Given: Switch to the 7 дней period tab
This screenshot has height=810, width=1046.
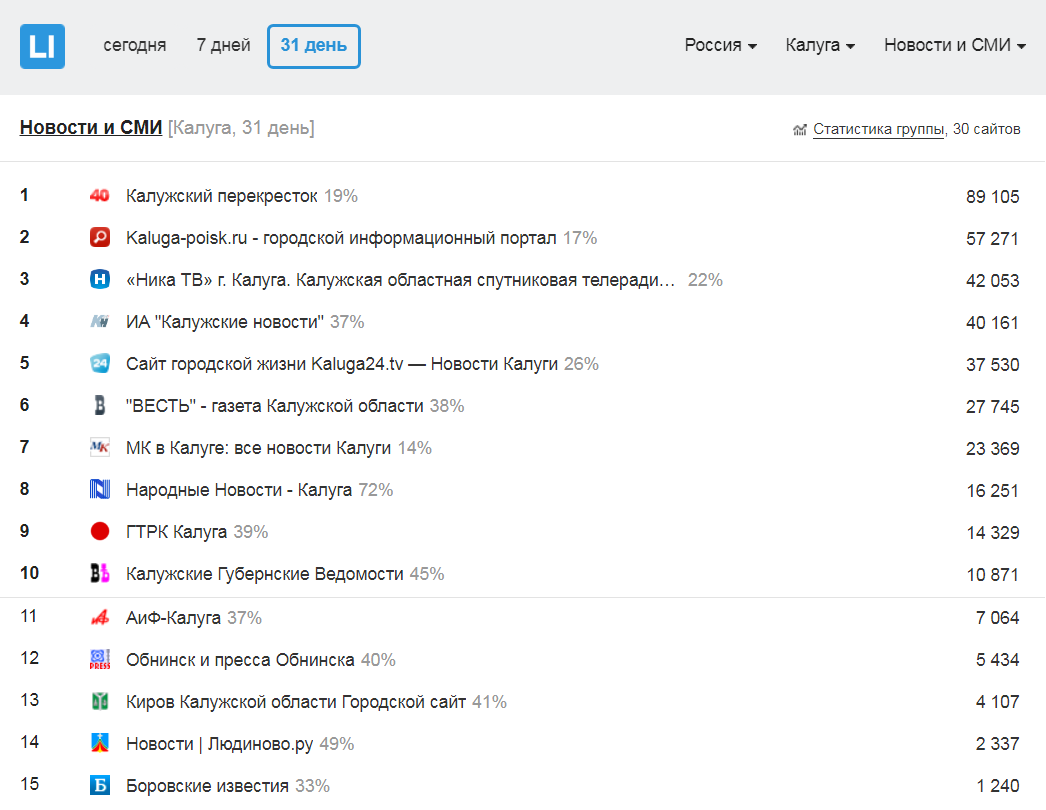Looking at the screenshot, I should click(x=223, y=46).
